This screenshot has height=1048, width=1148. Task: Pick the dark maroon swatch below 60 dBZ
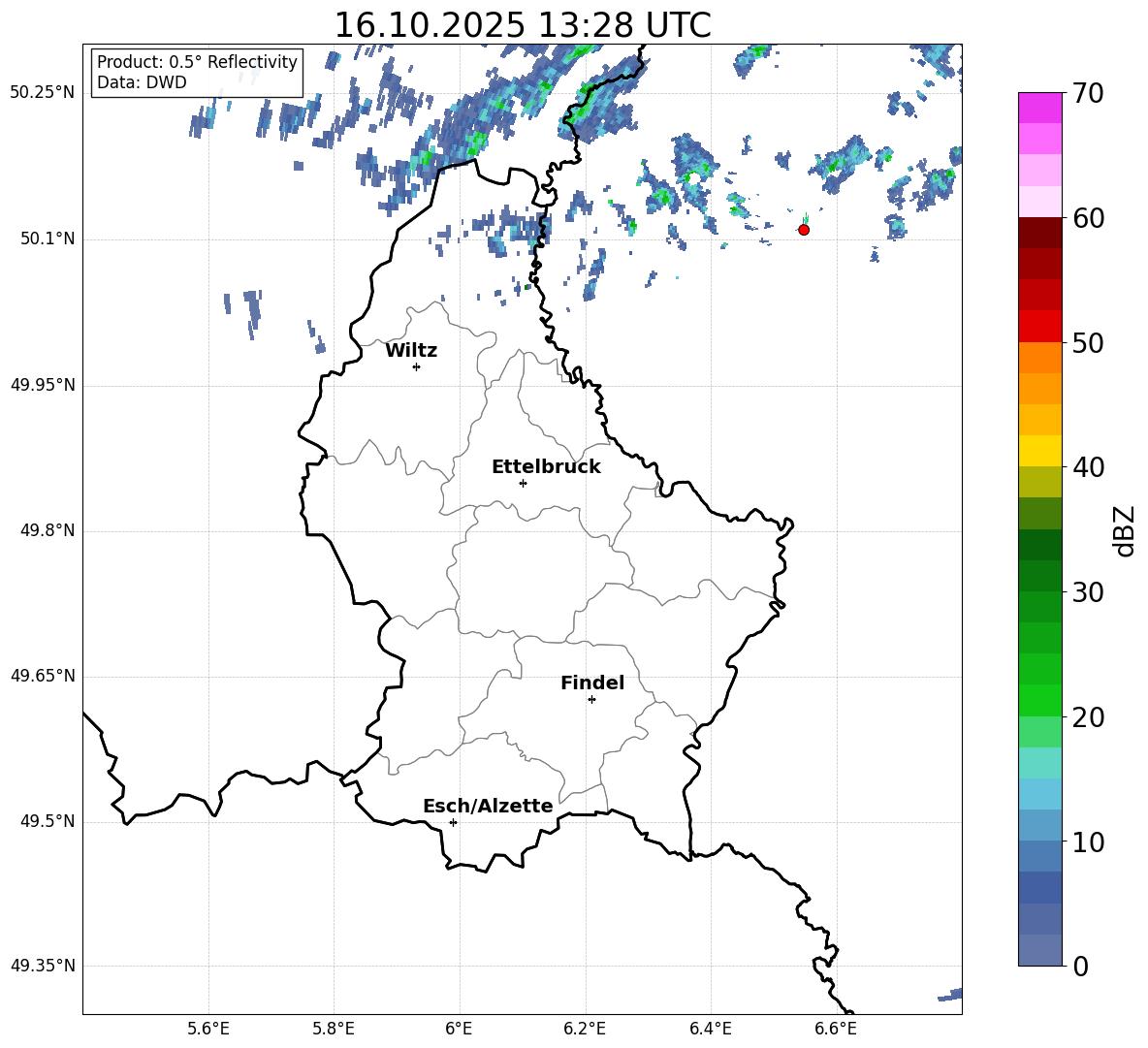[x=1039, y=233]
